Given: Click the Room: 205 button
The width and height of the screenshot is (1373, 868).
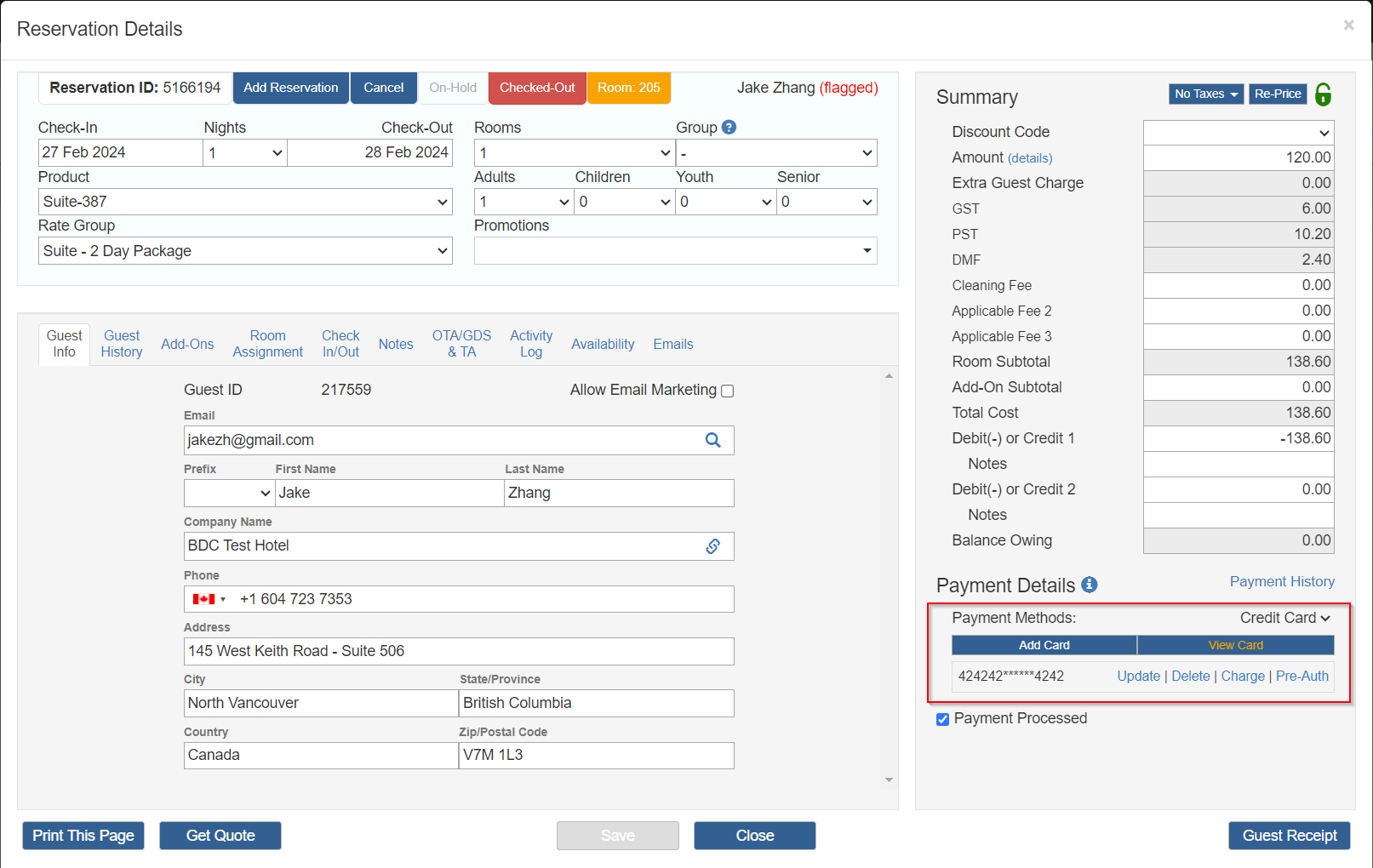Looking at the screenshot, I should coord(629,88).
